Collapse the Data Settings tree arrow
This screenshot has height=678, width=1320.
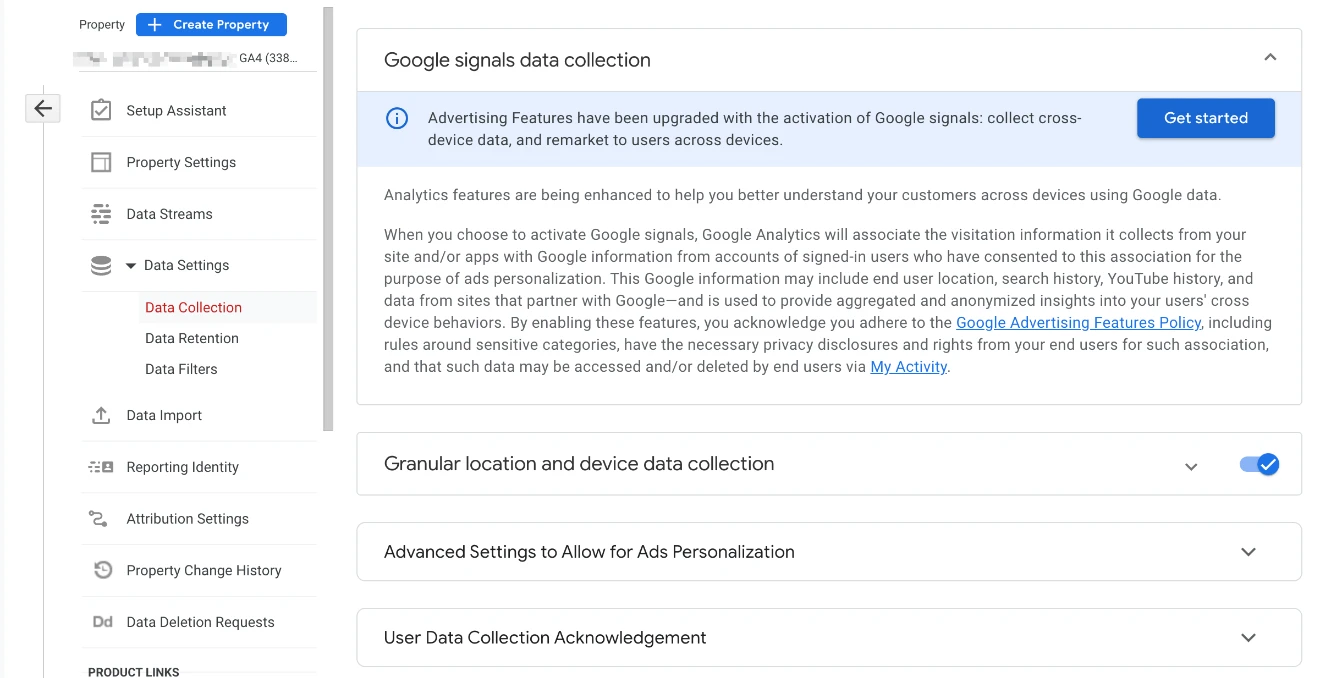pyautogui.click(x=130, y=266)
